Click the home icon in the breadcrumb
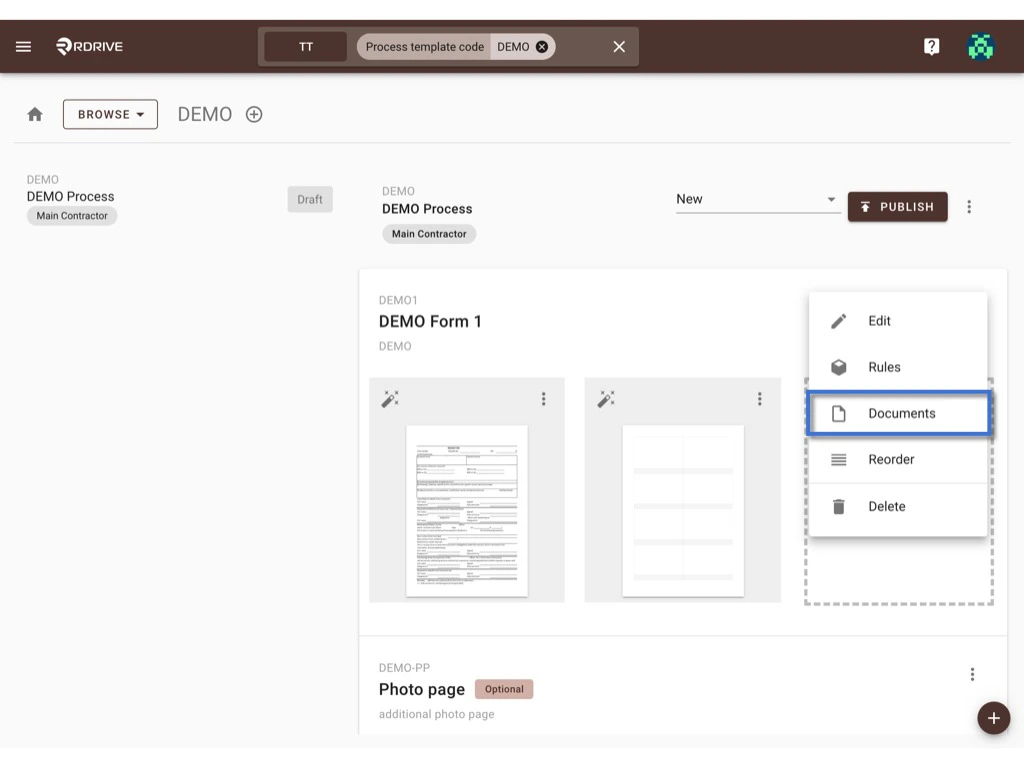 point(35,114)
